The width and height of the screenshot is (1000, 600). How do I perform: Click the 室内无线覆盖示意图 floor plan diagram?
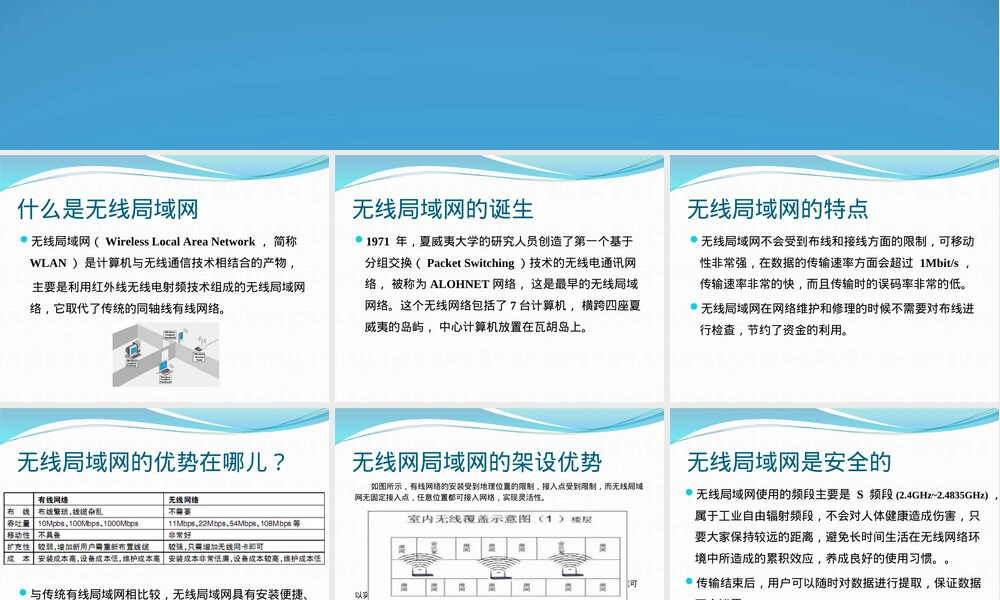coord(497,554)
